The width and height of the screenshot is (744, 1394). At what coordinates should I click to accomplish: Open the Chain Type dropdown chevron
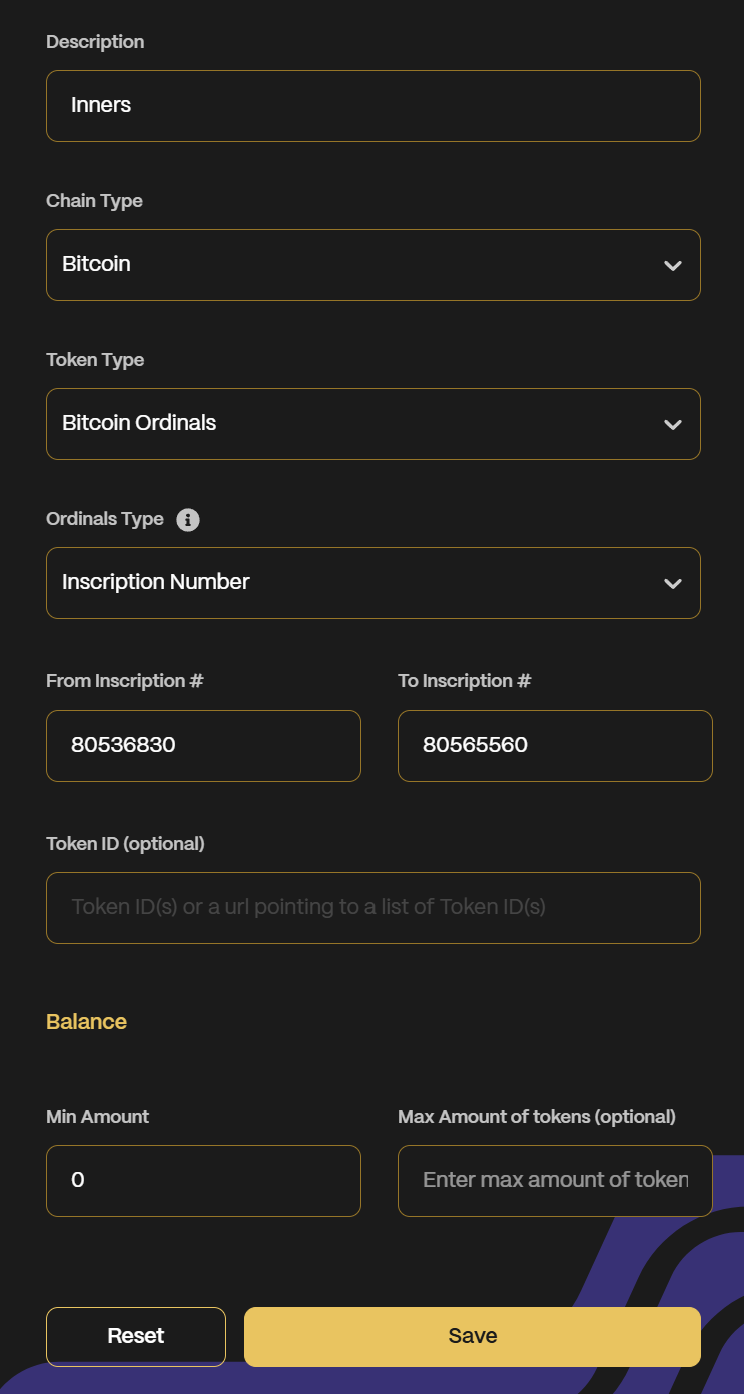point(672,265)
